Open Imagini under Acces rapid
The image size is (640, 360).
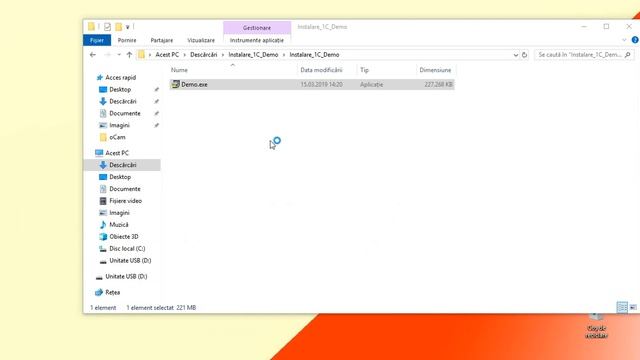[x=119, y=125]
